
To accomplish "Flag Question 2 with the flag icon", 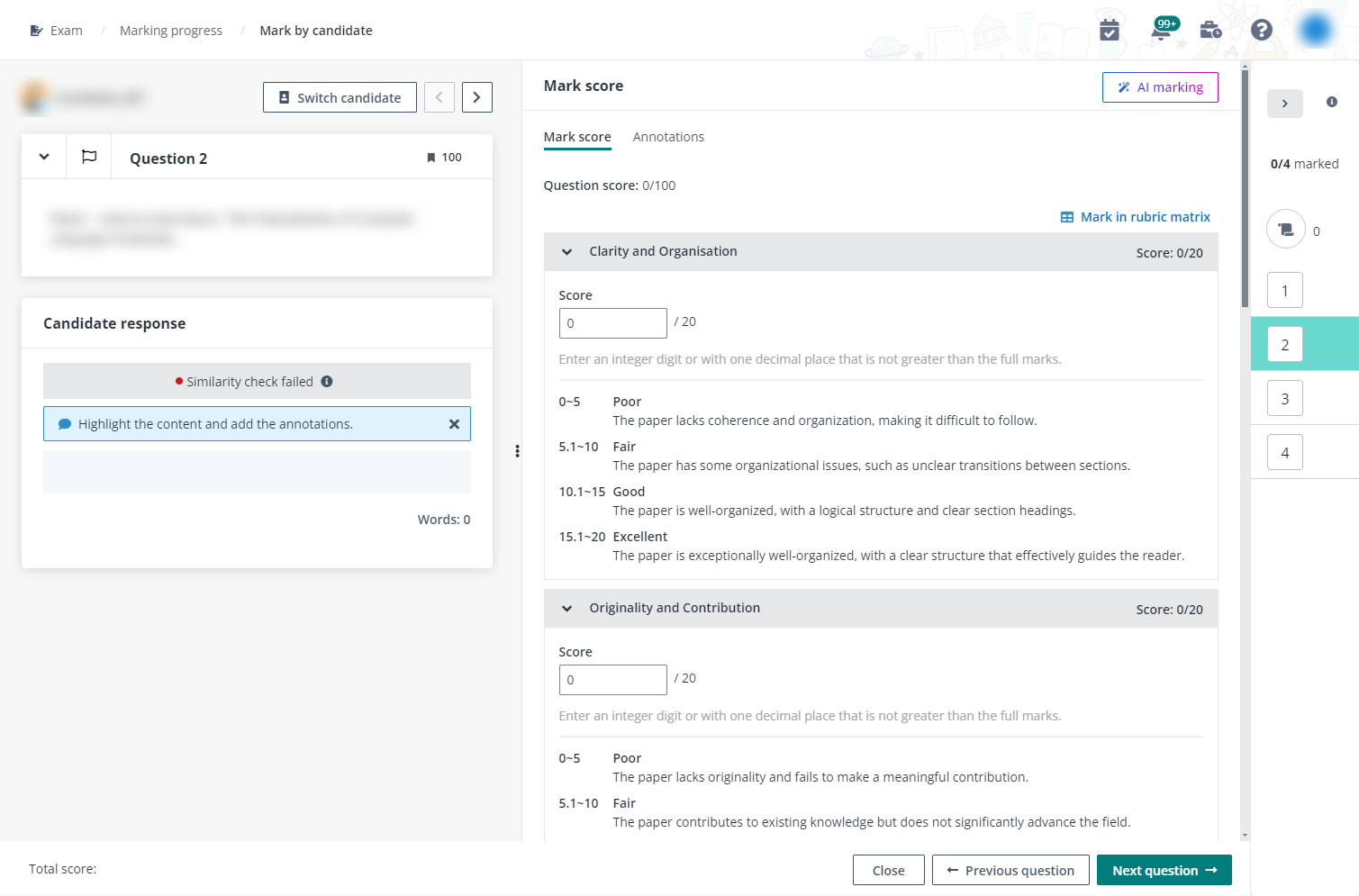I will pyautogui.click(x=89, y=158).
